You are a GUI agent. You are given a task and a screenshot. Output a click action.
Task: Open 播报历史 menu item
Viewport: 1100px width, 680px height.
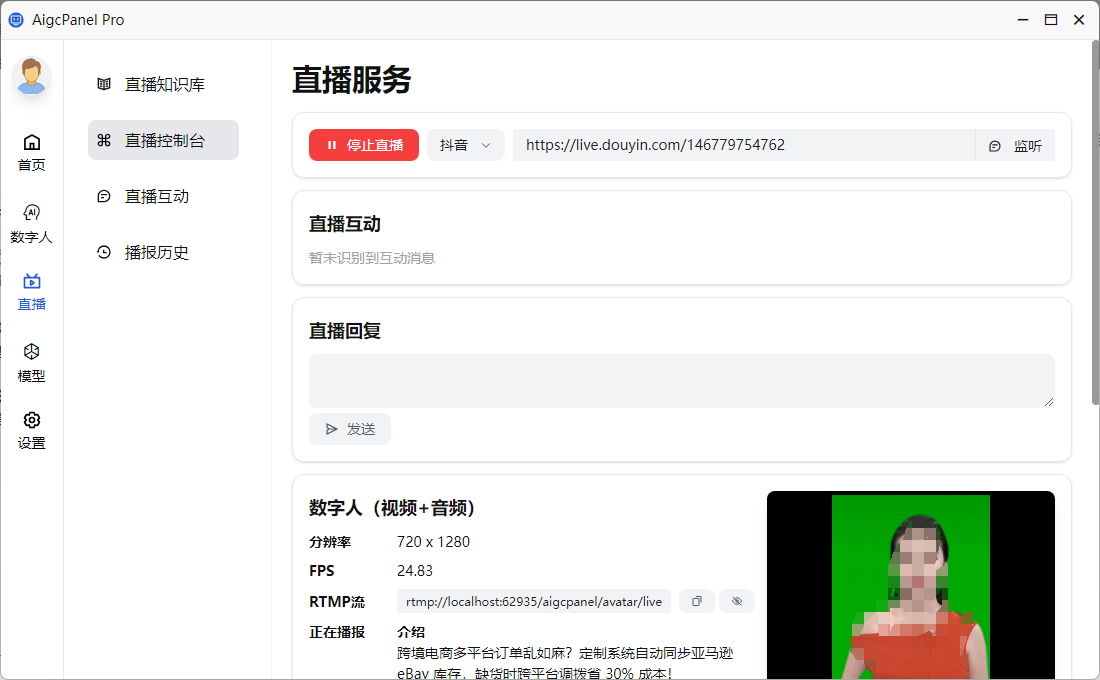coord(163,253)
